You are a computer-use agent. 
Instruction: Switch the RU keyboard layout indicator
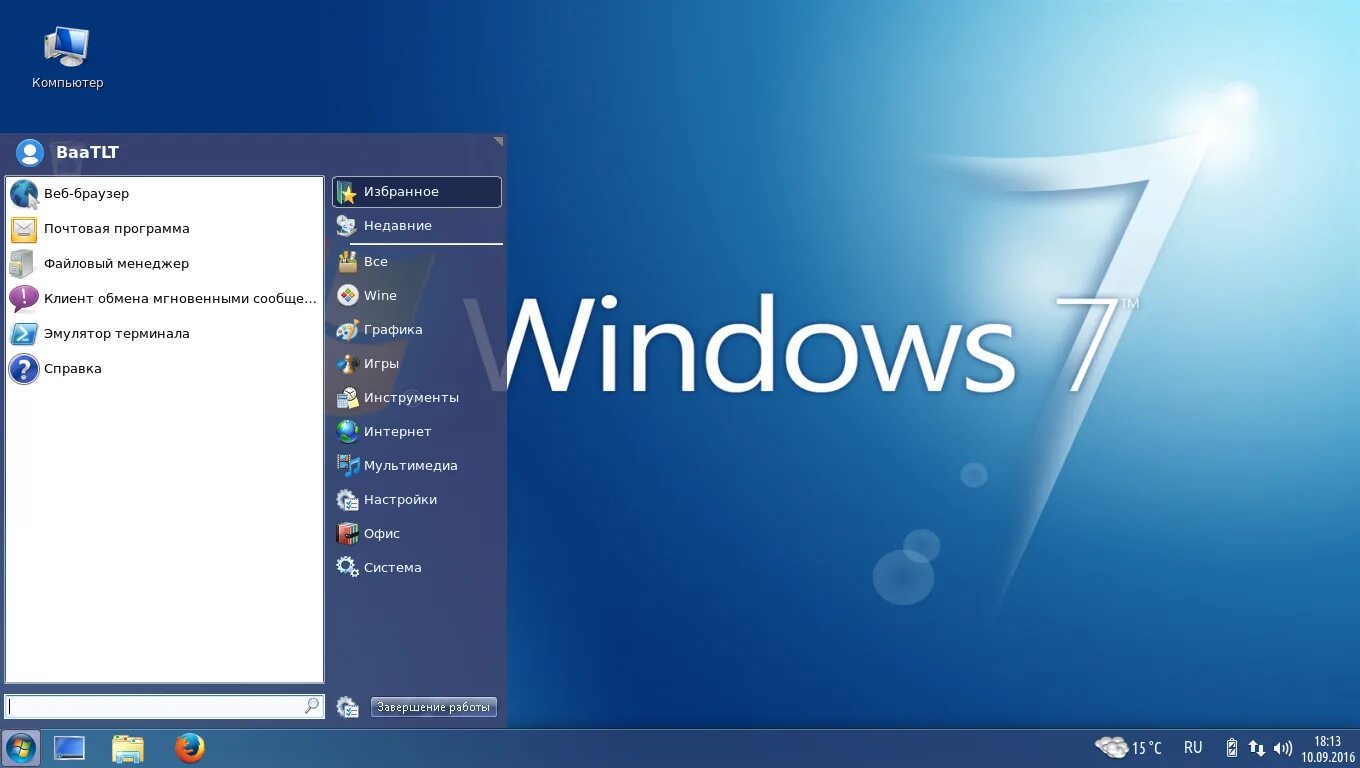(x=1193, y=748)
